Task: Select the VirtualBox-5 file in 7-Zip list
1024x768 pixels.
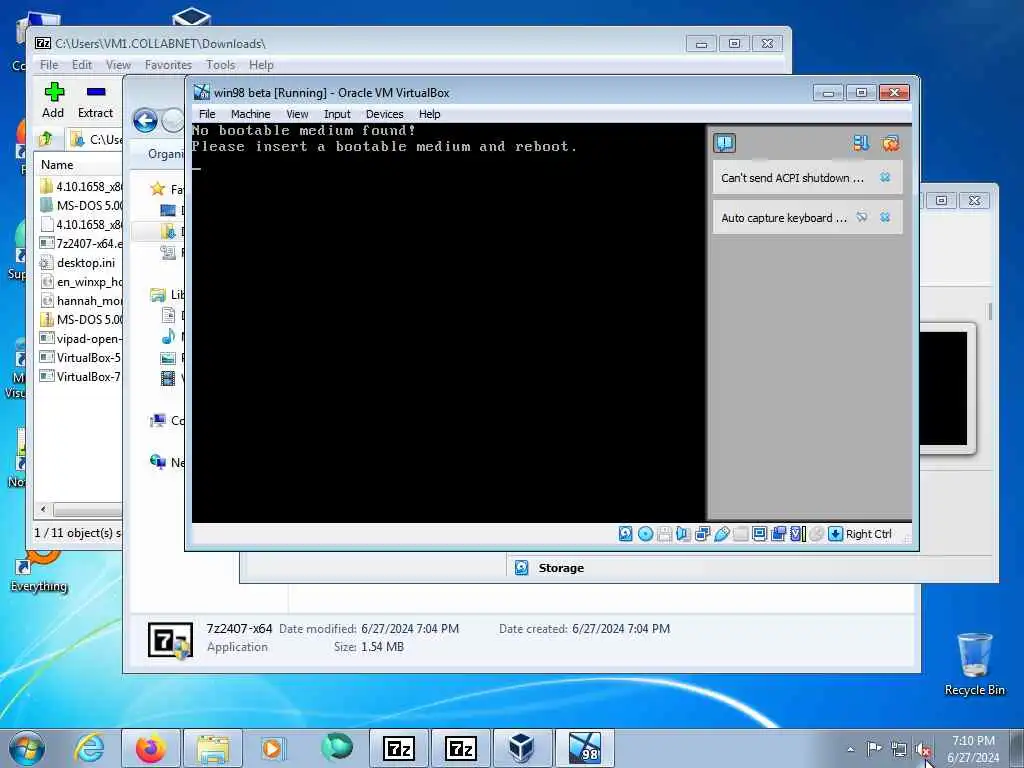Action: pyautogui.click(x=80, y=357)
